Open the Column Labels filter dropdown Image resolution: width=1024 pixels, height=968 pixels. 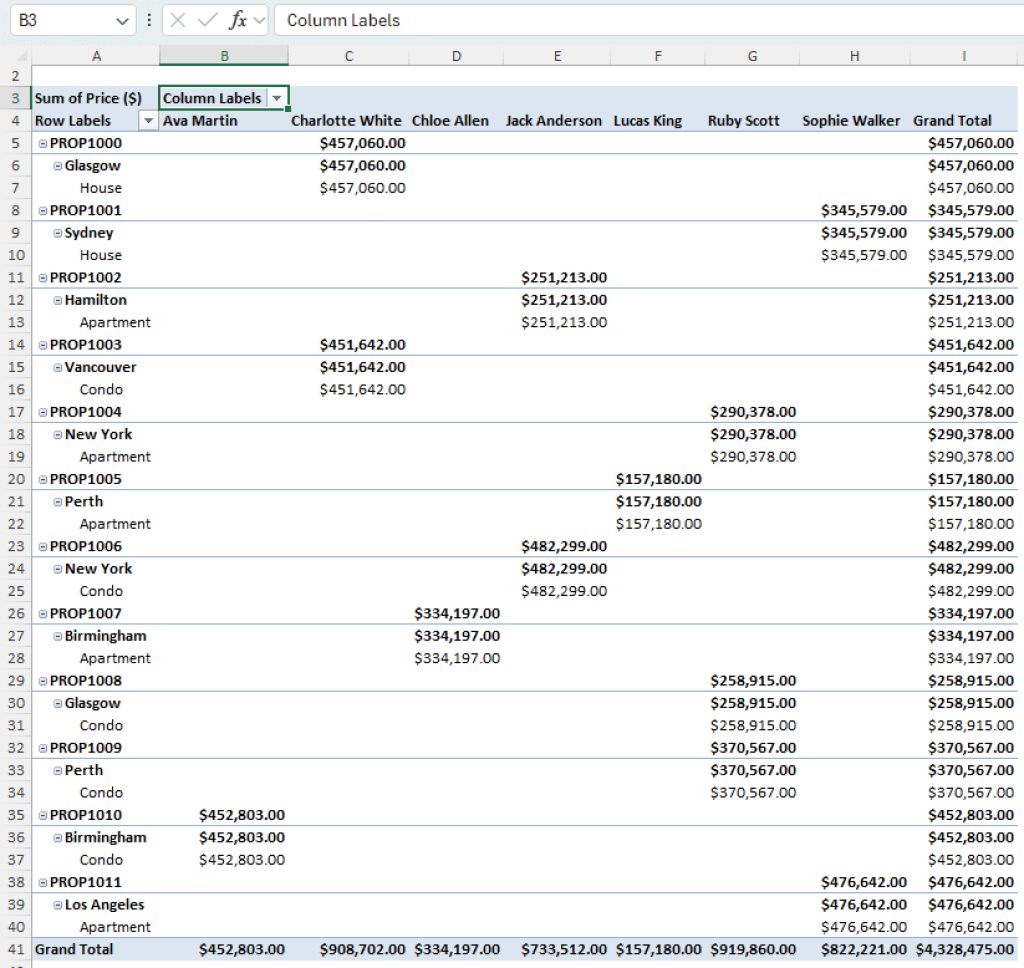[278, 98]
